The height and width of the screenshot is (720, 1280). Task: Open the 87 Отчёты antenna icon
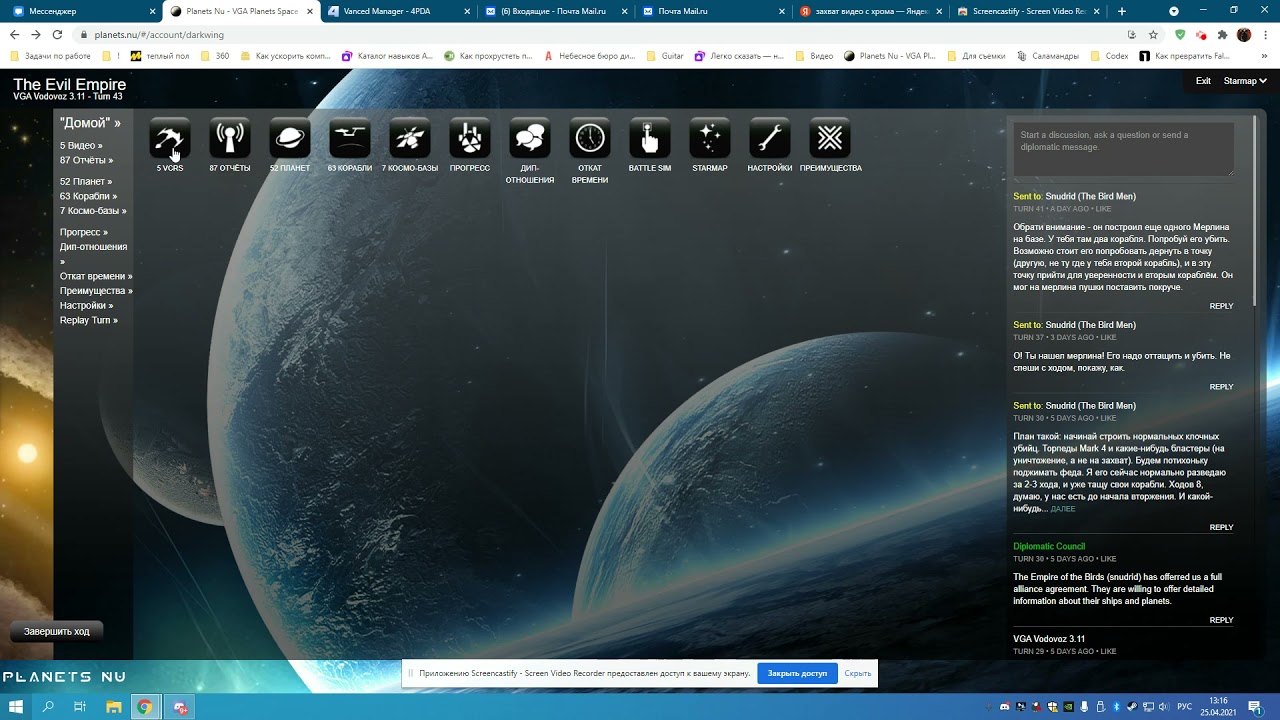click(230, 138)
